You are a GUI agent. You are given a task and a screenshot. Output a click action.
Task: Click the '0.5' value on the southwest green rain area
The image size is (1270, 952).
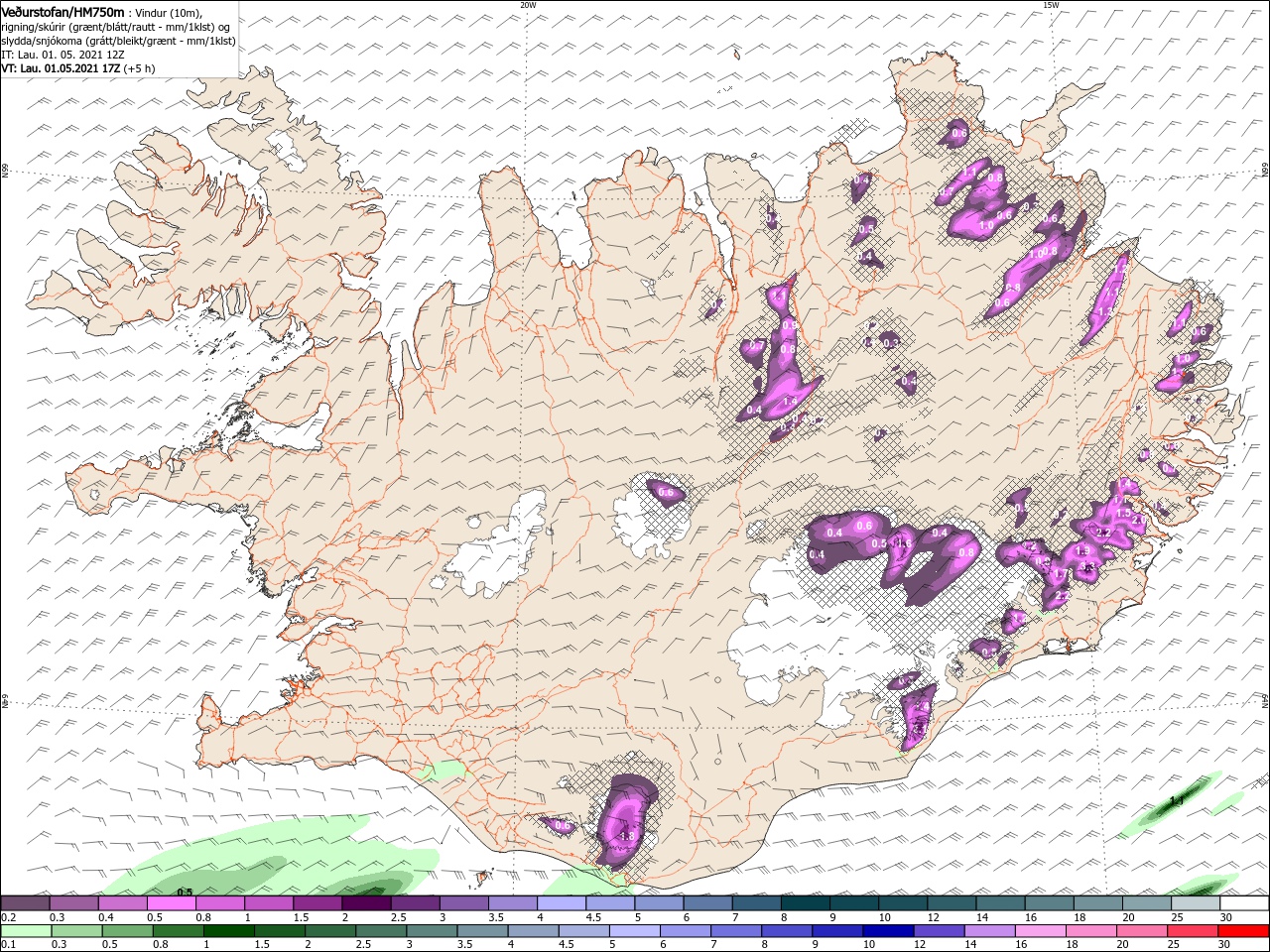(x=185, y=892)
